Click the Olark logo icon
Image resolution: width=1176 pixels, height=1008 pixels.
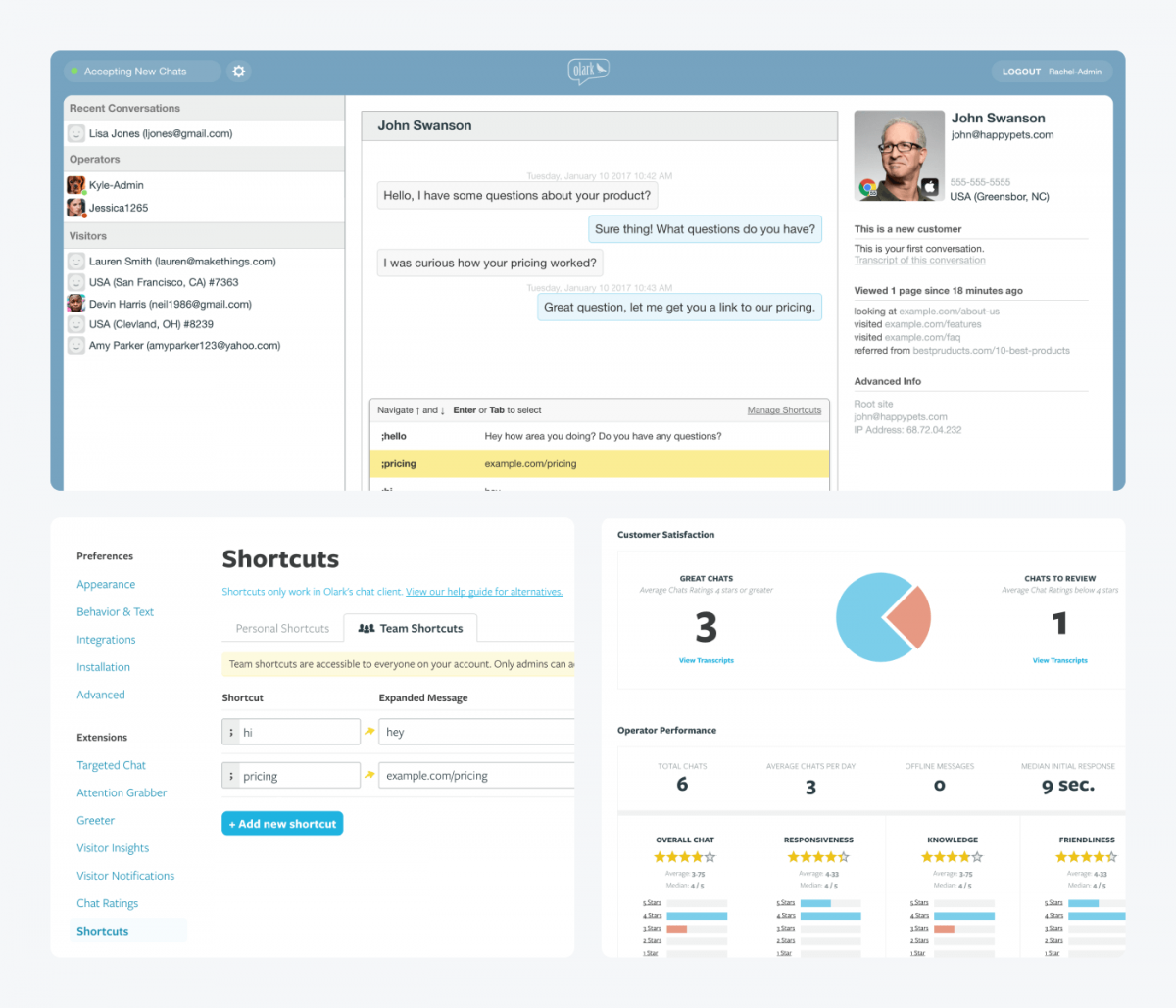[588, 71]
